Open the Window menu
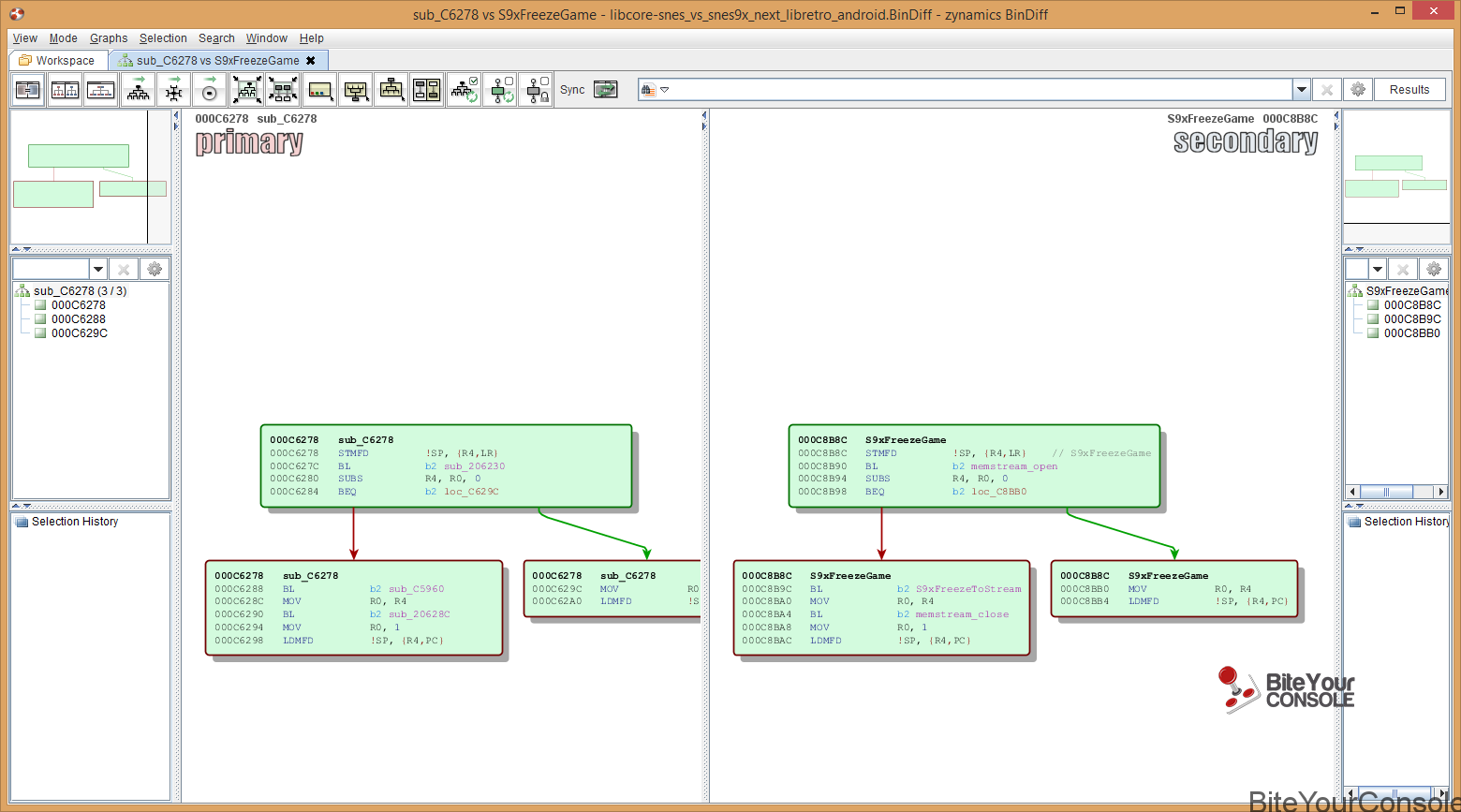 pos(267,38)
